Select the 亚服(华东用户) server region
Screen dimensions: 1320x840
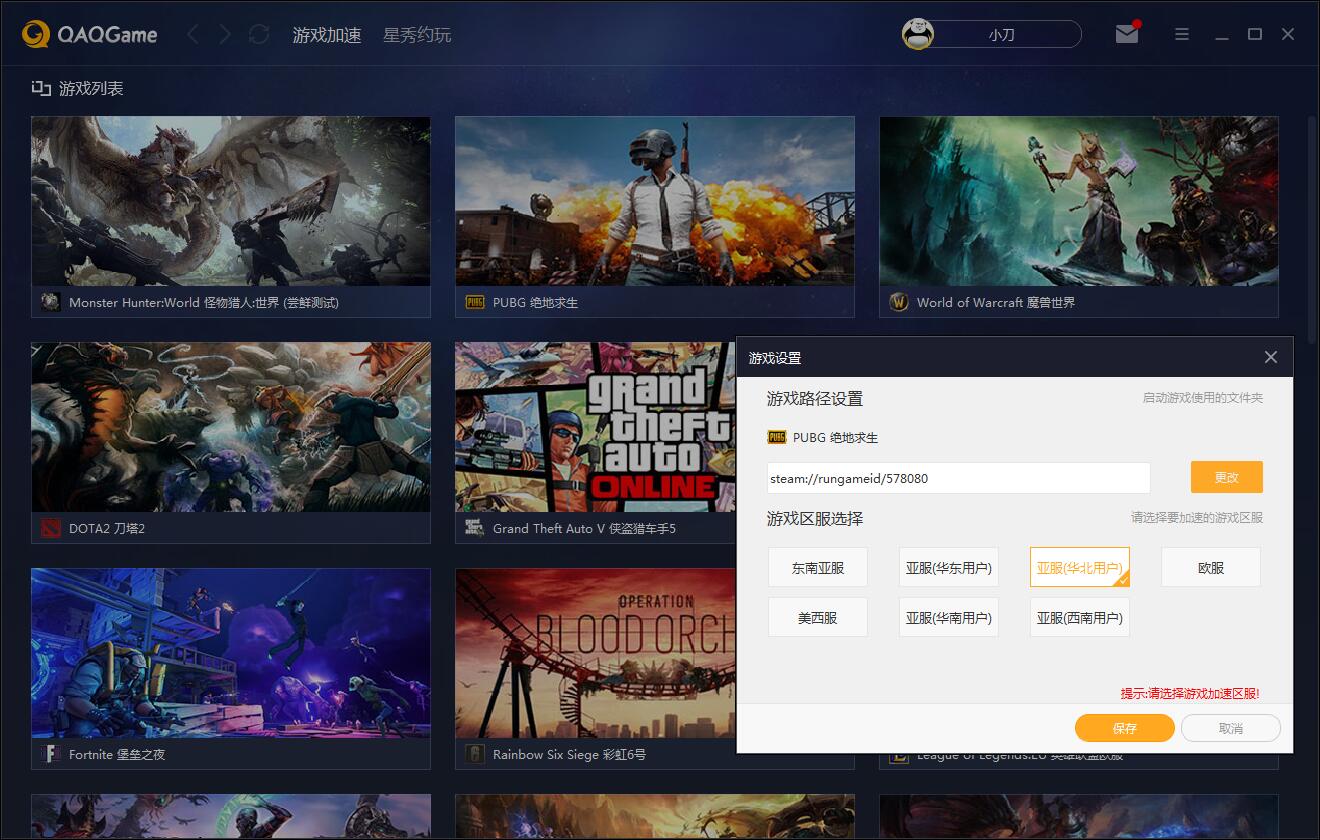[x=948, y=567]
